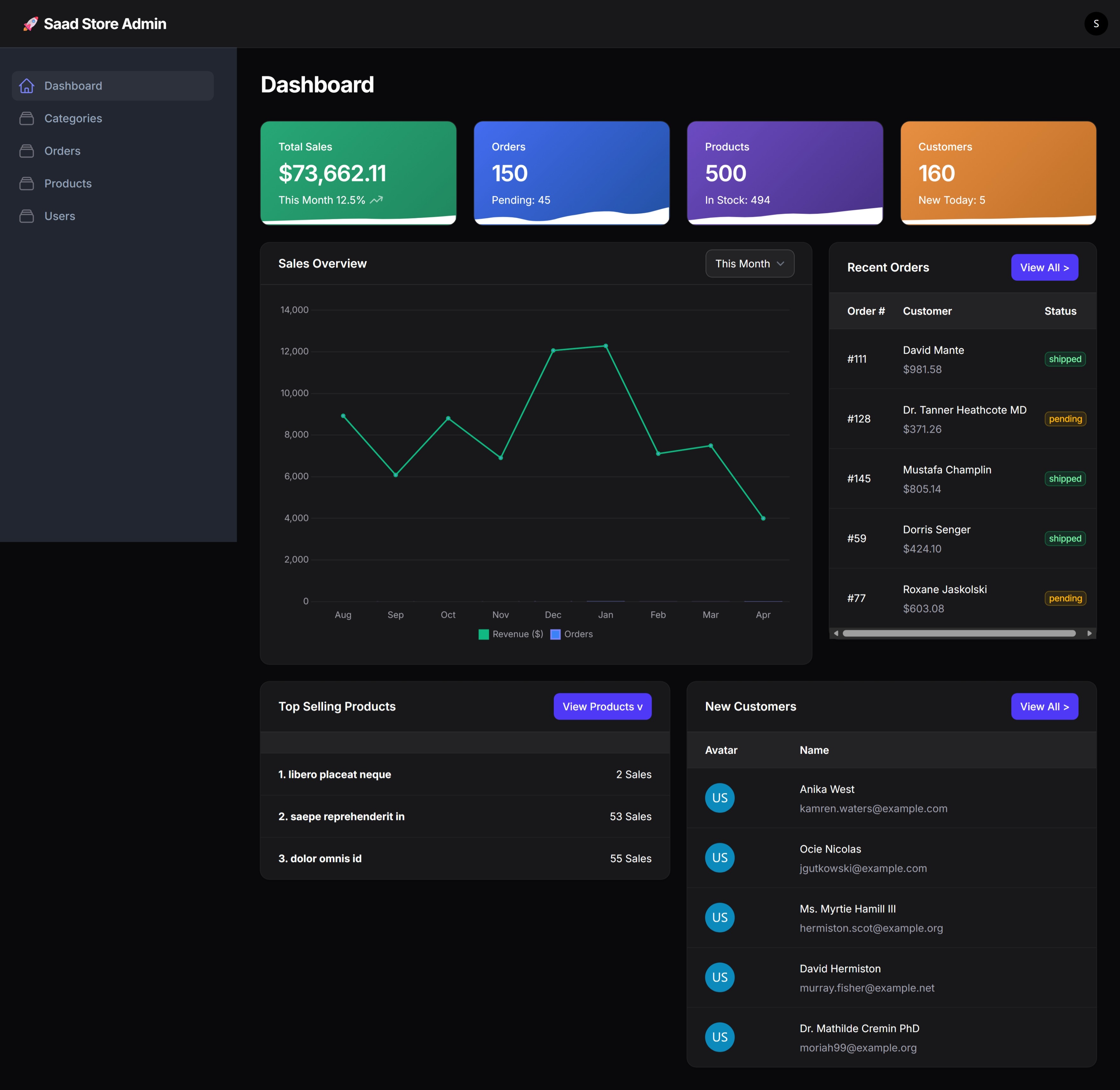Image resolution: width=1120 pixels, height=1090 pixels.
Task: Click Ms. Myrtie Hamill III's avatar
Action: [720, 917]
